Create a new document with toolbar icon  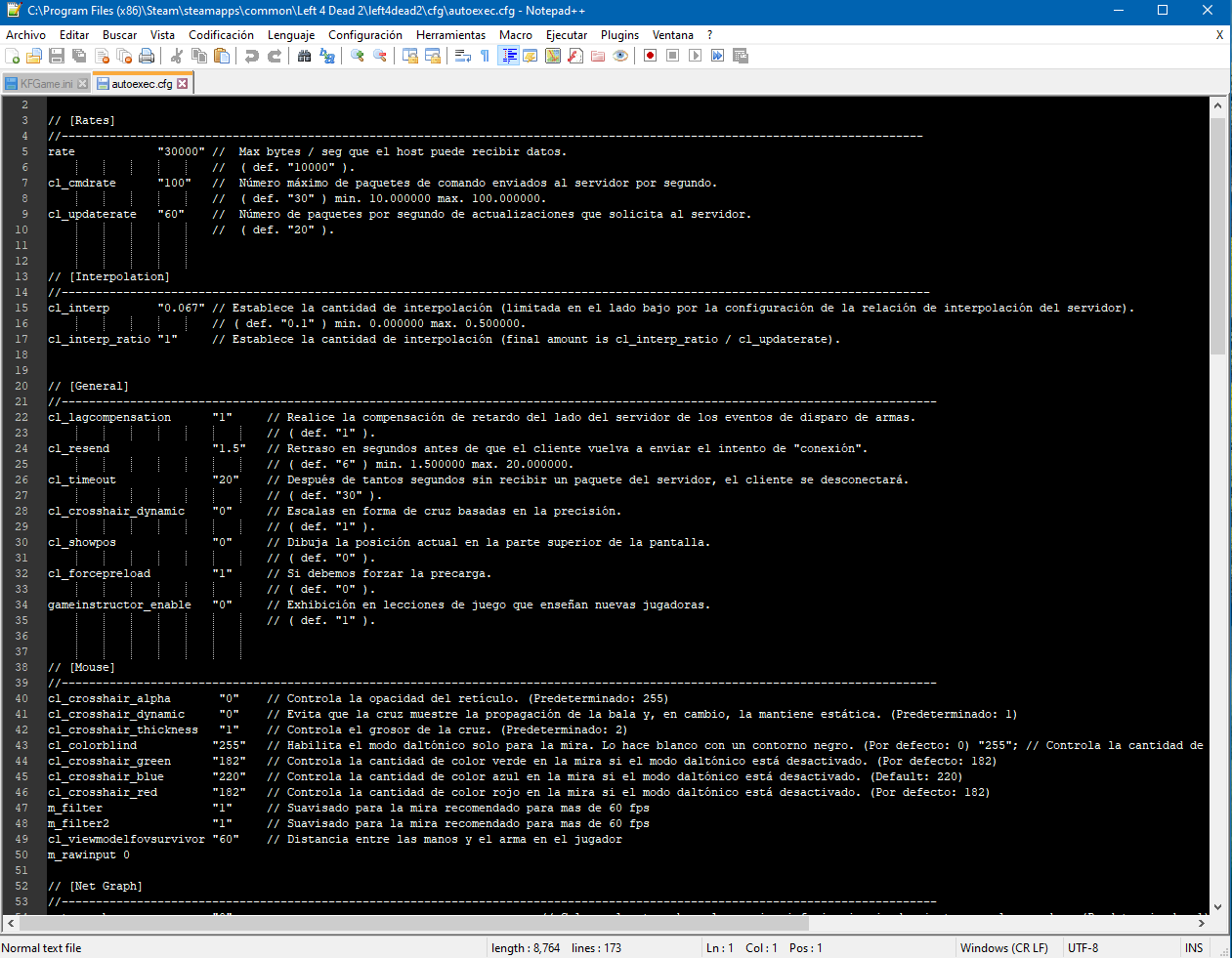(x=13, y=56)
